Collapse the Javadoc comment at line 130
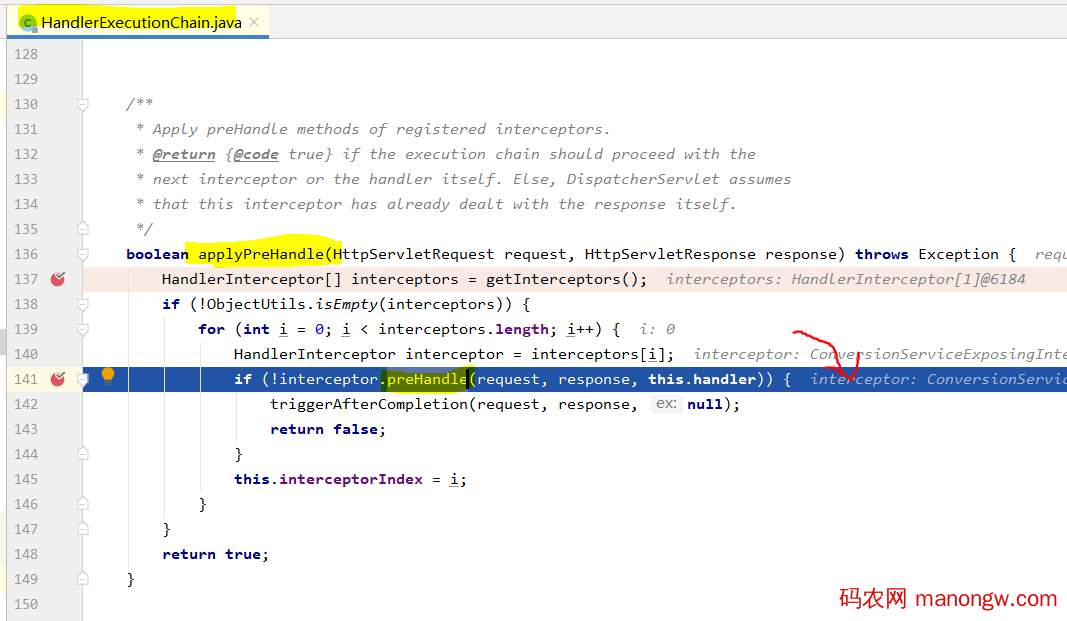This screenshot has width=1067, height=621. pos(84,104)
